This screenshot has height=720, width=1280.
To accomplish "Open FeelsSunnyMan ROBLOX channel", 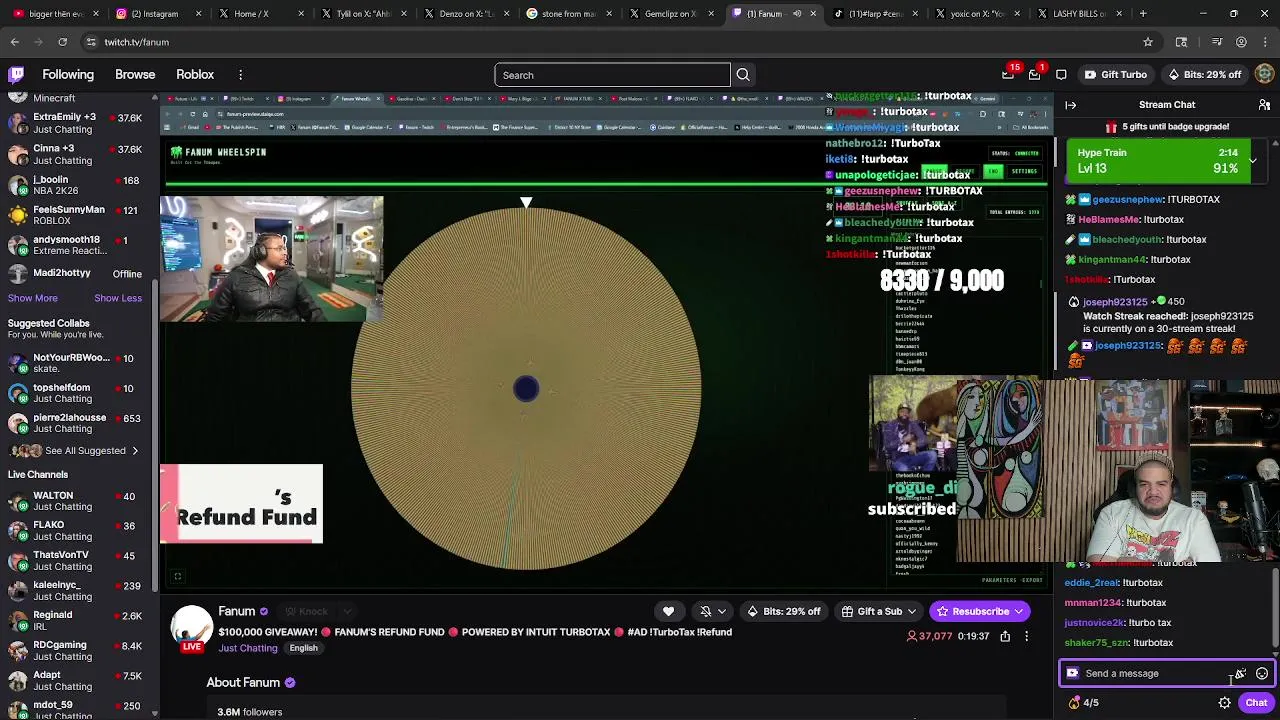I will point(78,216).
